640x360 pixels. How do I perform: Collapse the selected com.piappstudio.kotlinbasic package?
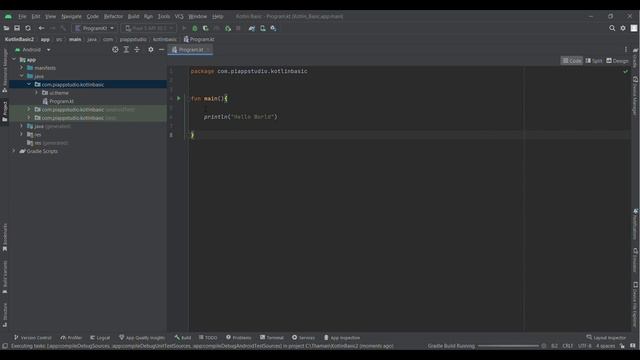[x=29, y=84]
